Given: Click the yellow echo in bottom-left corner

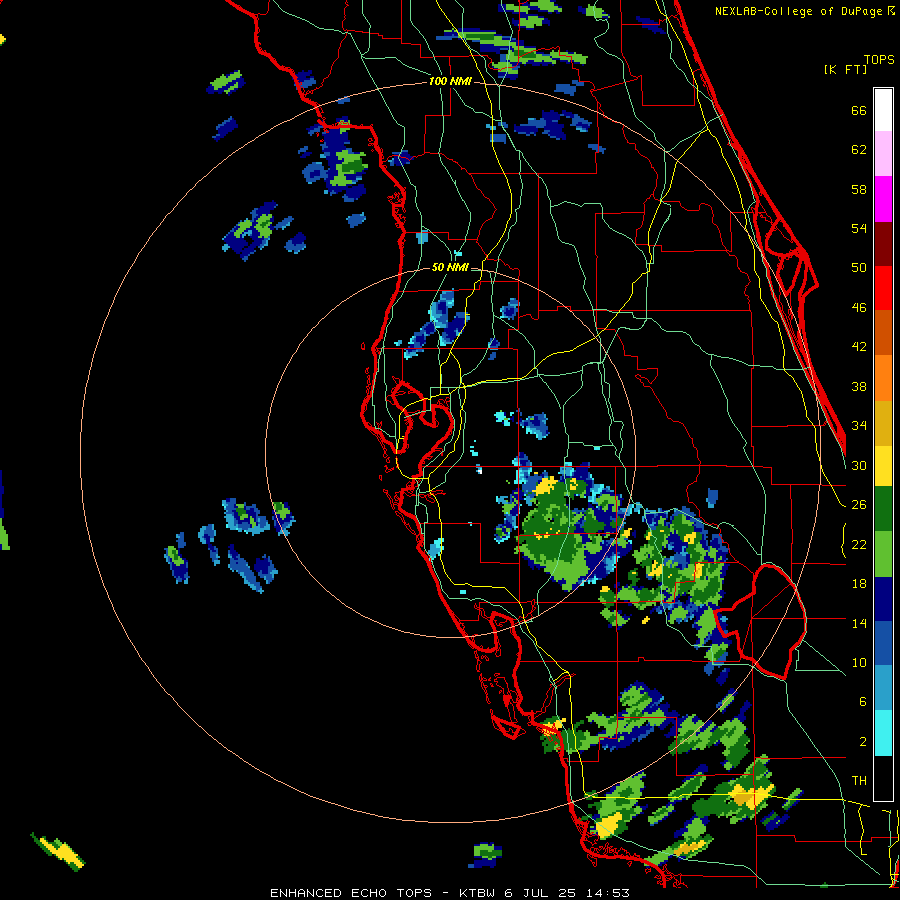Looking at the screenshot, I should pos(59,852).
